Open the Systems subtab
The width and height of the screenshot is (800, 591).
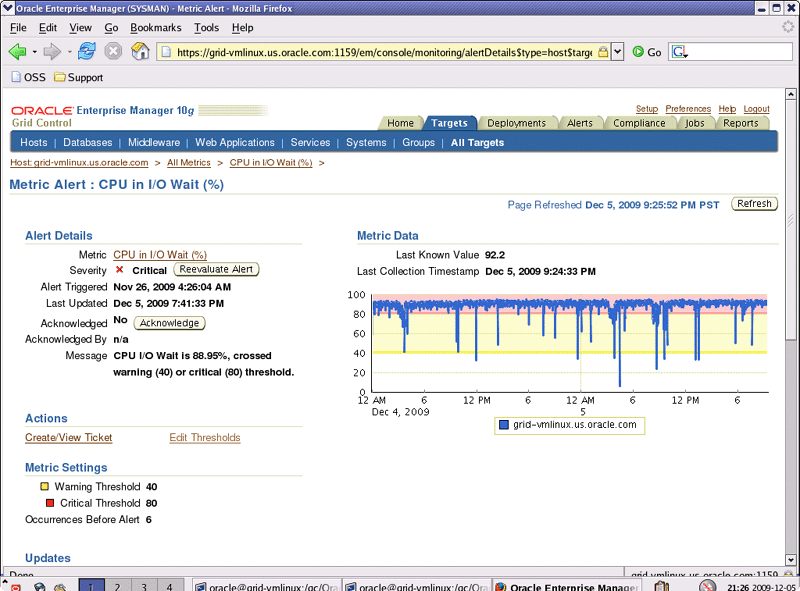(366, 142)
